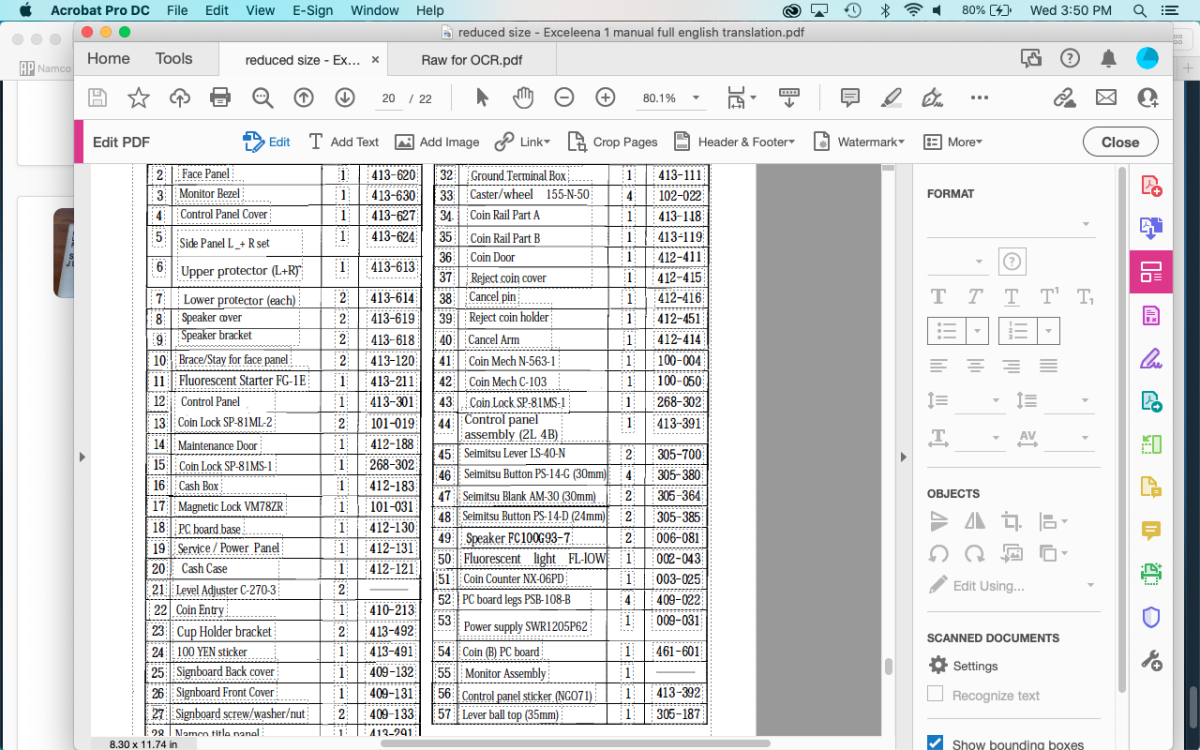
Task: Flip object horizontal icon in Objects section
Action: [975, 521]
